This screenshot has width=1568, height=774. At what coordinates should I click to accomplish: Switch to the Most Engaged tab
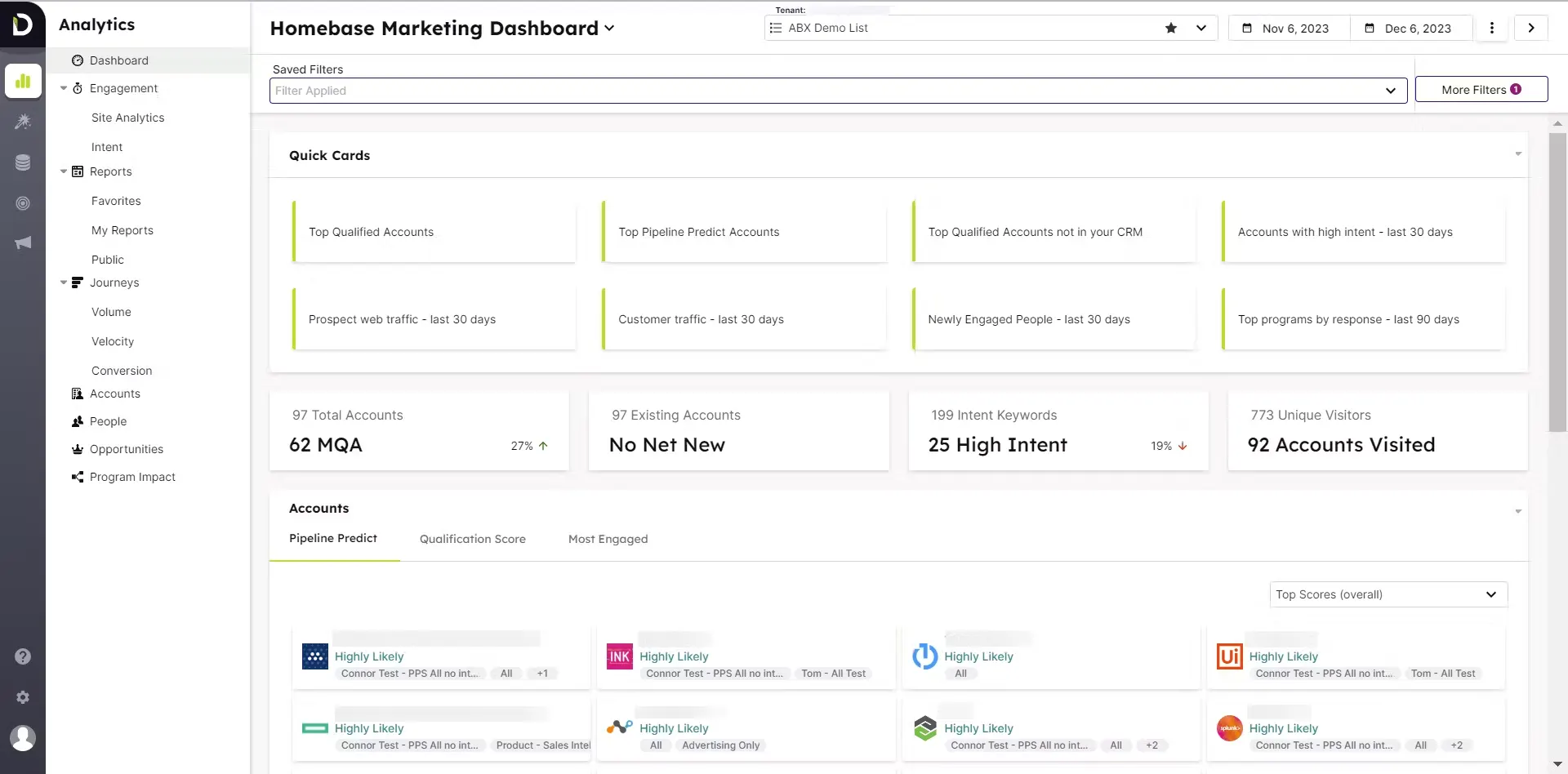click(608, 539)
